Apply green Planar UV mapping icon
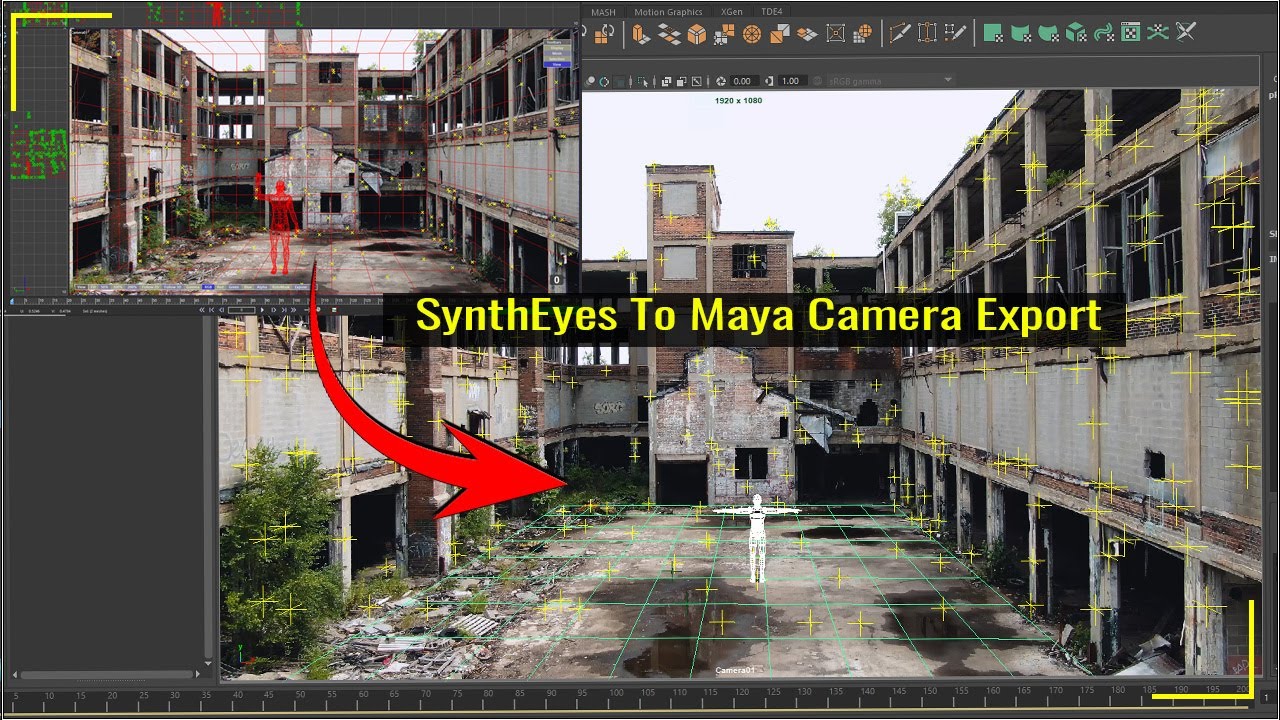Viewport: 1280px width, 720px height. (x=993, y=34)
